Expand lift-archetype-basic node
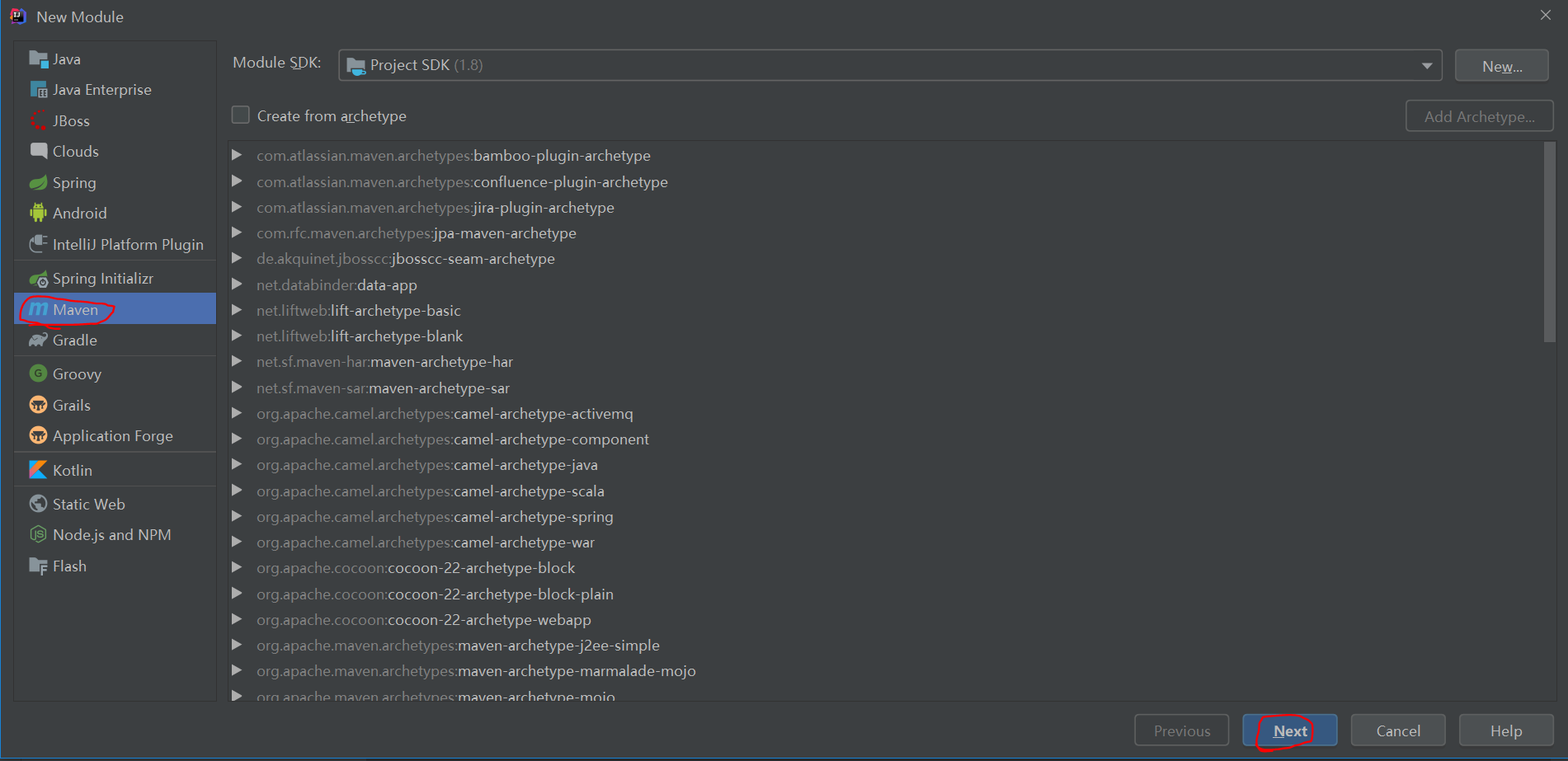This screenshot has width=1568, height=761. click(237, 310)
